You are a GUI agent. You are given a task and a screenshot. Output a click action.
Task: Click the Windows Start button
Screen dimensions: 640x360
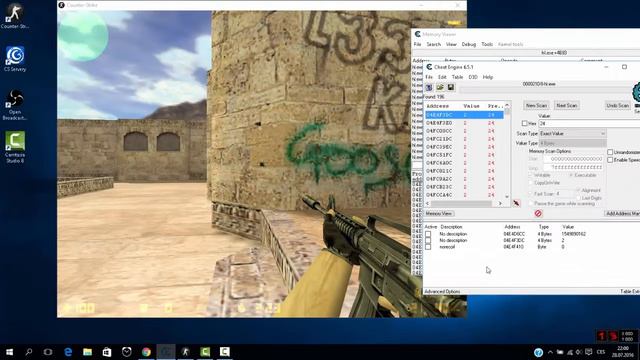coord(9,352)
